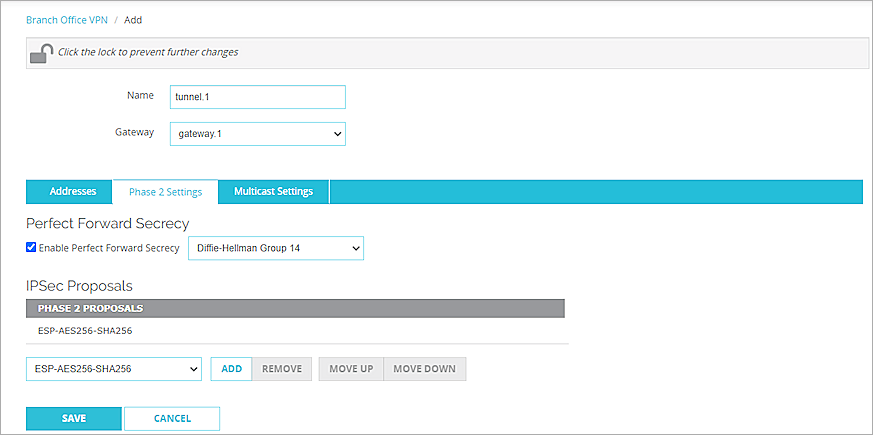Expand the IPSec proposal selection dropdown

(114, 369)
